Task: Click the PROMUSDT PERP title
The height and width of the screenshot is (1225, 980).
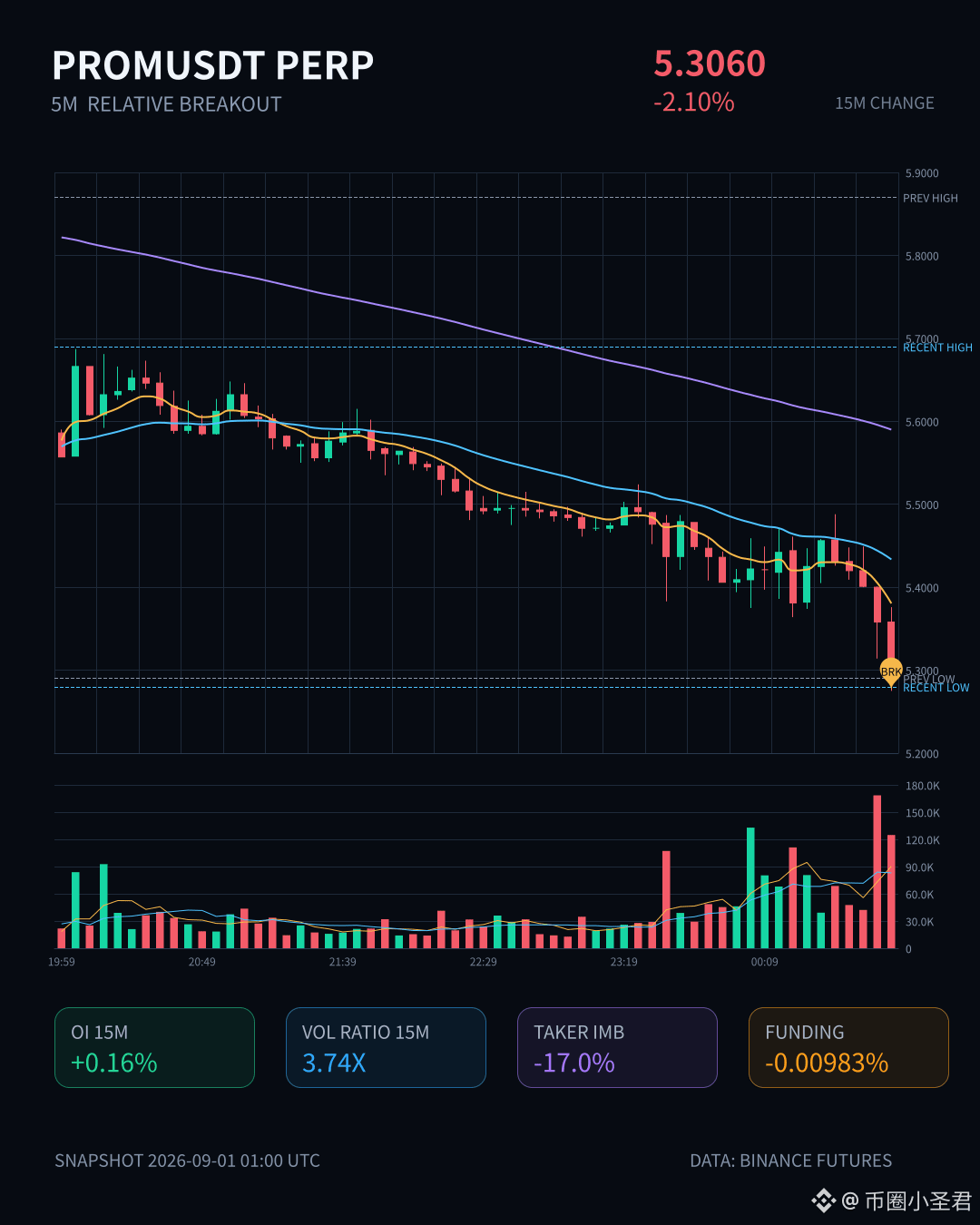Action: pos(213,65)
